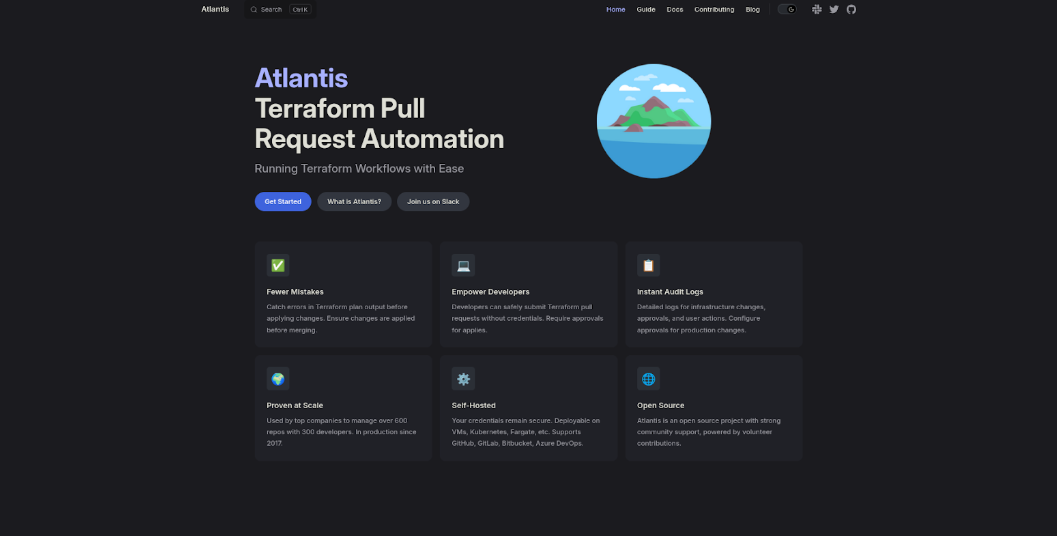Image resolution: width=1057 pixels, height=536 pixels.
Task: Open the Blog nav item
Action: (x=752, y=9)
